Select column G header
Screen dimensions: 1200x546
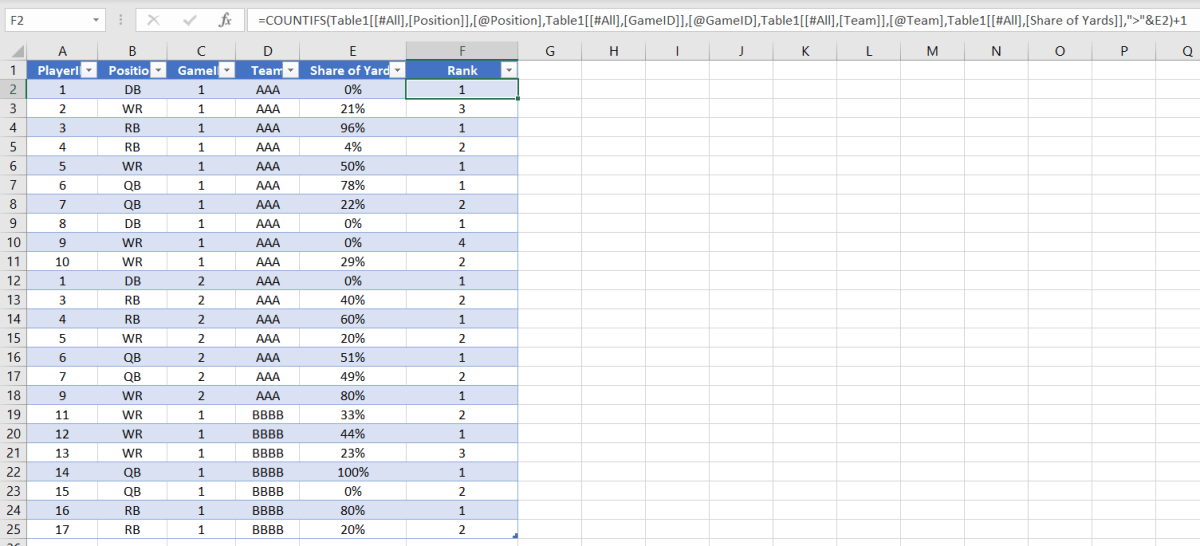click(x=550, y=51)
